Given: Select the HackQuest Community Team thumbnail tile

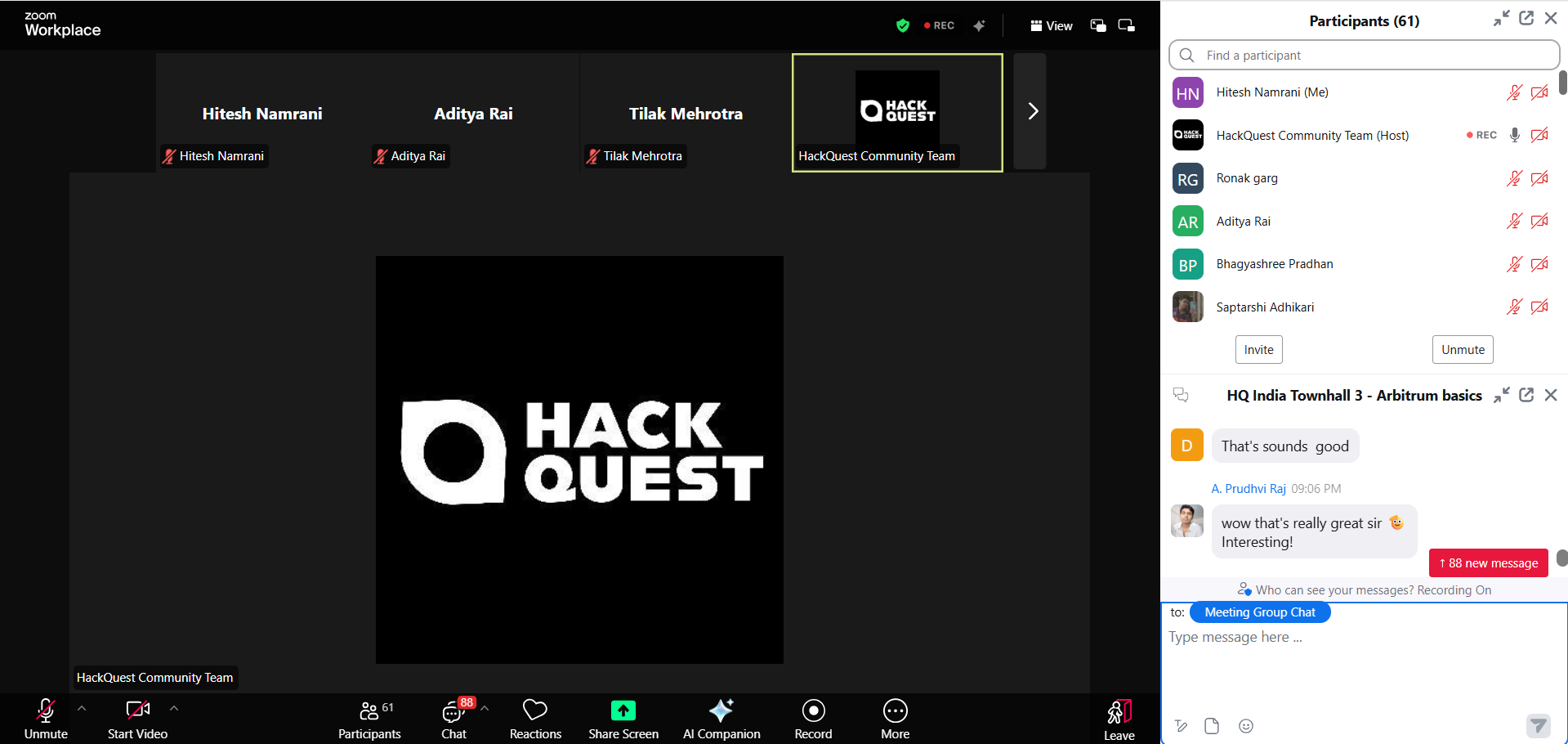Looking at the screenshot, I should coord(897,113).
